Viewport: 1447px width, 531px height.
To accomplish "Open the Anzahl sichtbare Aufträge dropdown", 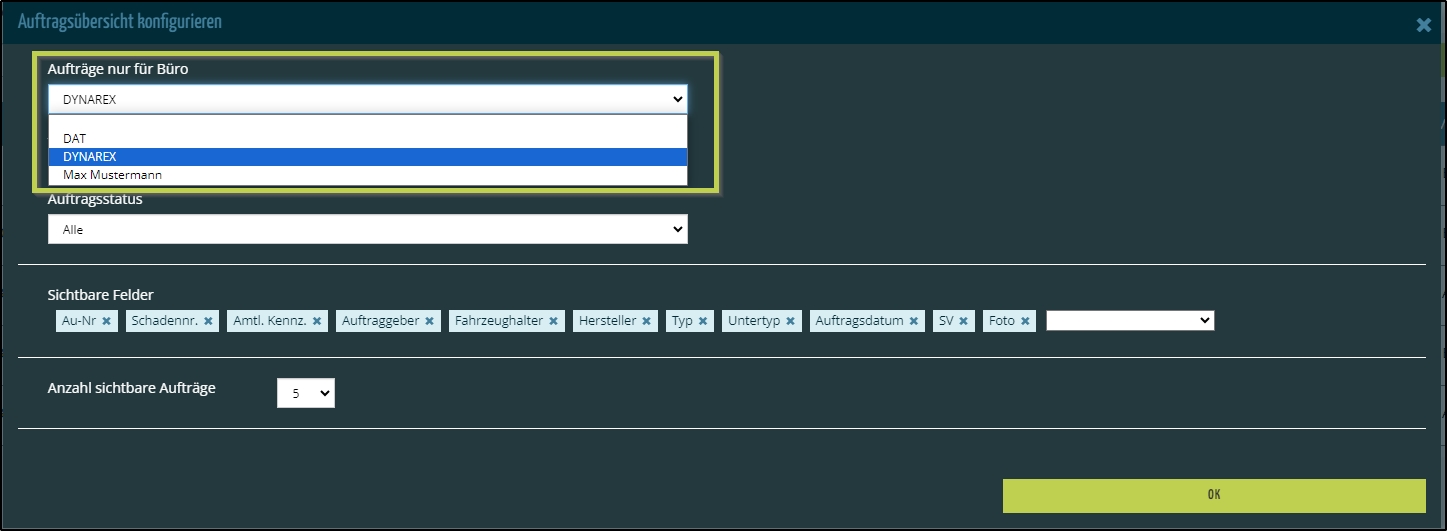I will point(306,393).
